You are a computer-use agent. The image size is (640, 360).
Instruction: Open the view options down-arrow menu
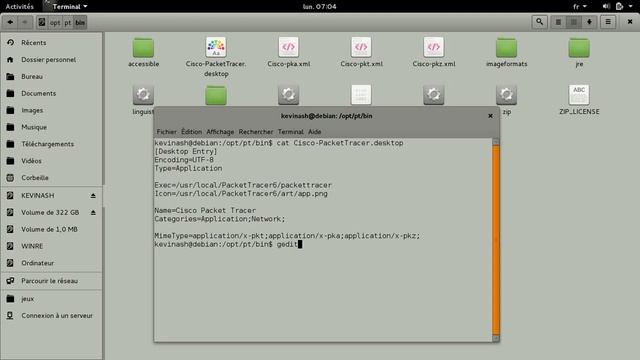click(589, 22)
